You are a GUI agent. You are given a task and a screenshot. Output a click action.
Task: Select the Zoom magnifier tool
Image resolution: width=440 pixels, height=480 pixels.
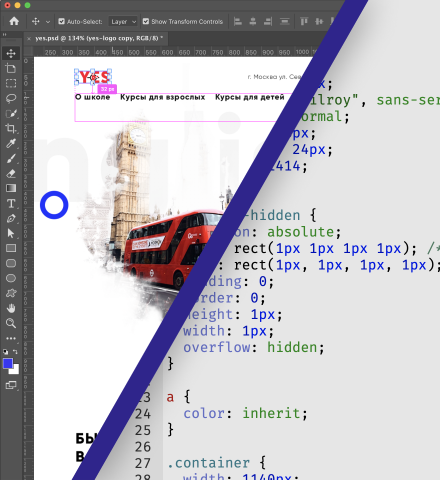[11, 323]
